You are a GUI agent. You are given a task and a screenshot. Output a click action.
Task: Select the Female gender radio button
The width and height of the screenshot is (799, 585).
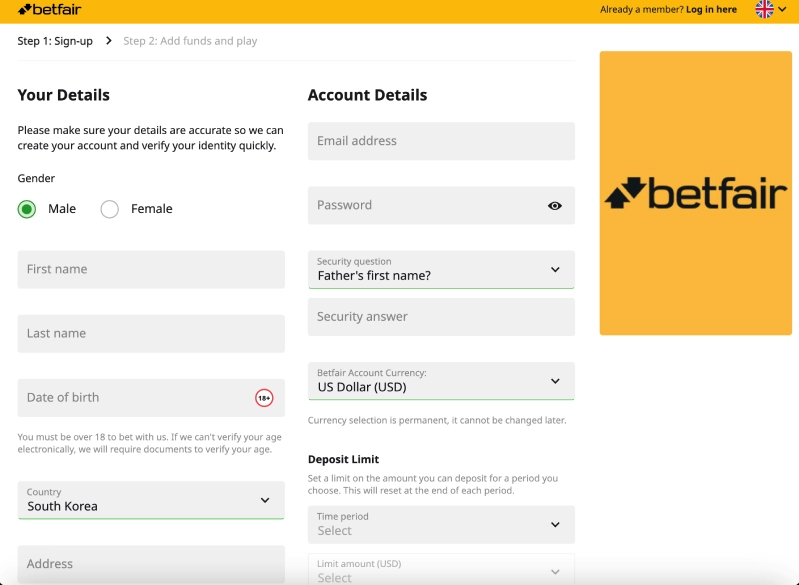(x=110, y=209)
